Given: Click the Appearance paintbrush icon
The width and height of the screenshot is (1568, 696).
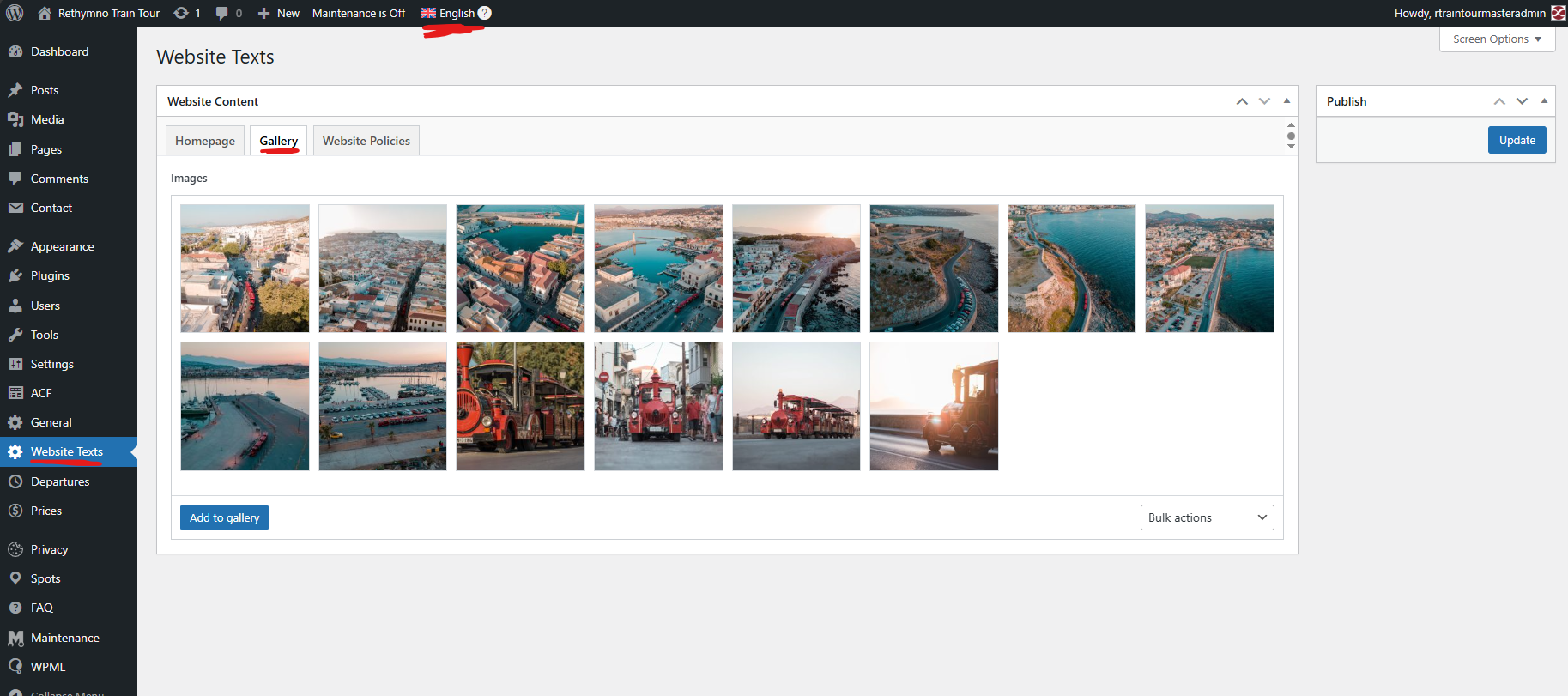Looking at the screenshot, I should [x=15, y=246].
